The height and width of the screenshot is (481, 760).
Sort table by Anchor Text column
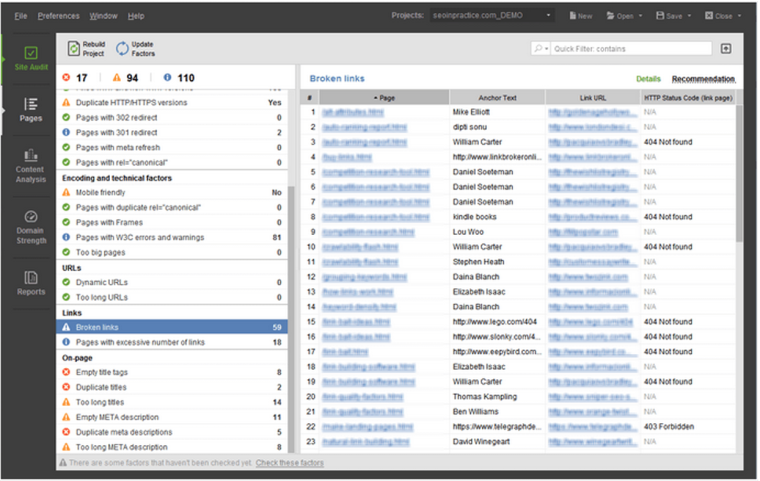click(x=497, y=97)
